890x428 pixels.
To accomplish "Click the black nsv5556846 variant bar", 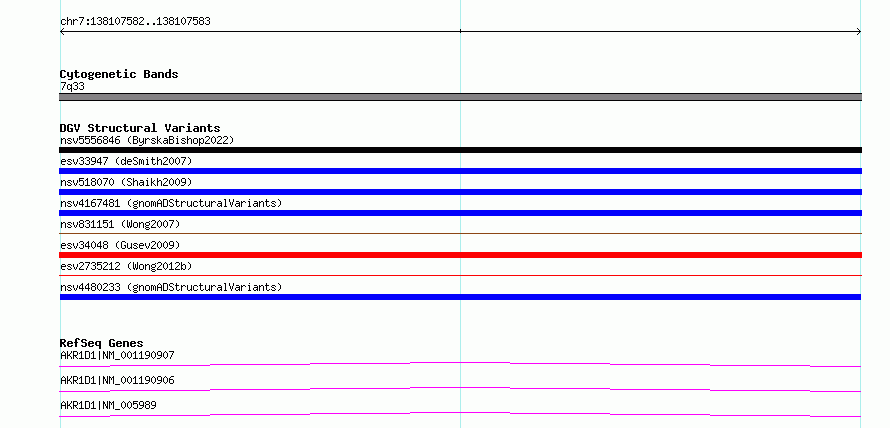I will click(460, 150).
